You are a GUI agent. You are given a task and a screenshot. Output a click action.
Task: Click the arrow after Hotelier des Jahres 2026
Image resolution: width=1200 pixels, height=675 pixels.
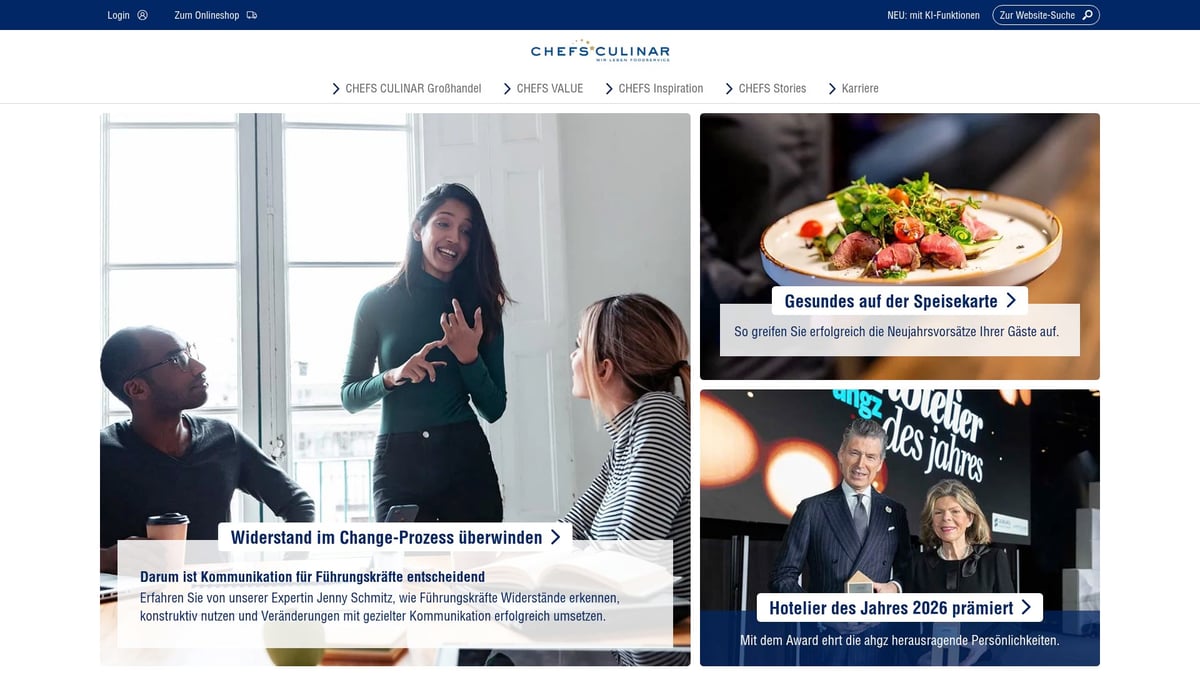pyautogui.click(x=1026, y=607)
